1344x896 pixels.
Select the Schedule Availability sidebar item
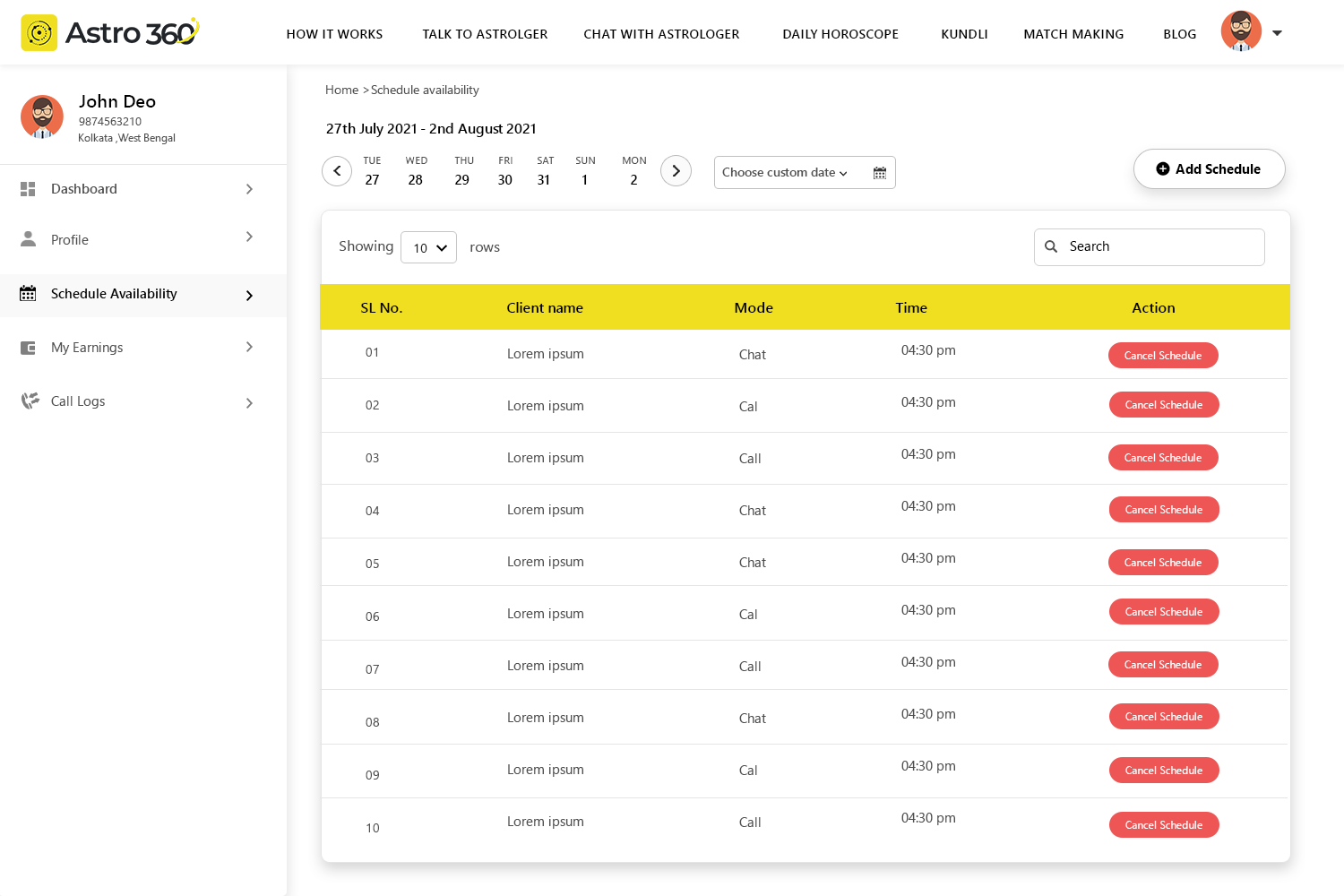[114, 294]
